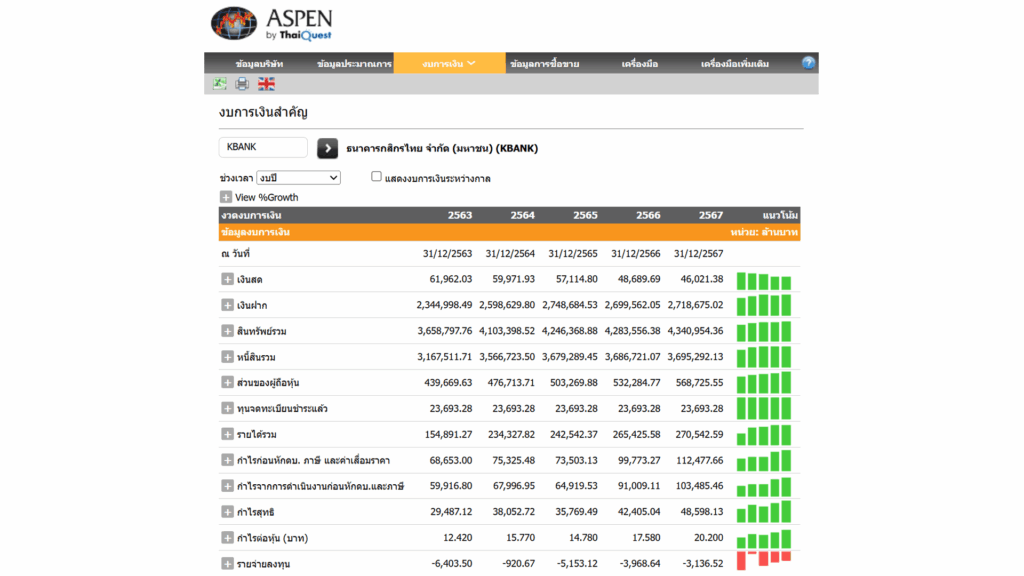
Task: Click the ส่วนของผู้ถือหุ้น trend bar chart
Action: coord(764,383)
